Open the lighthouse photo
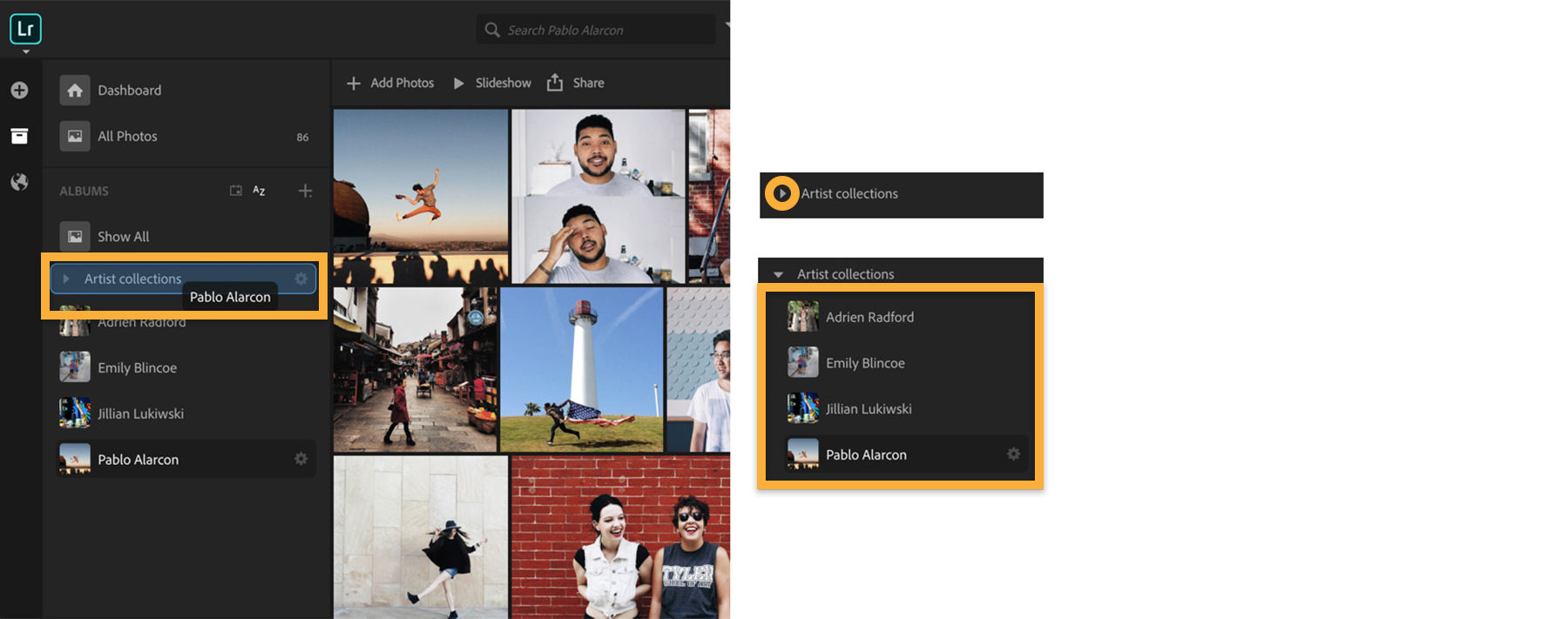The image size is (1568, 619). 583,370
